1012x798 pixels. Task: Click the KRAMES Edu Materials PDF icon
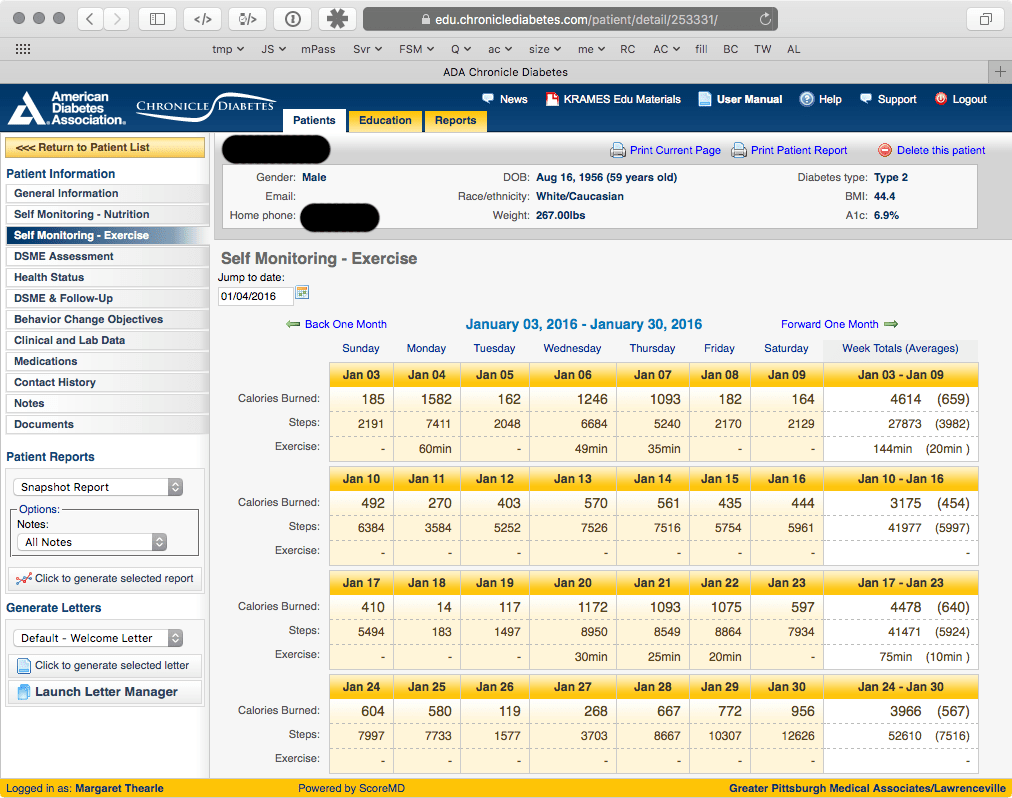point(552,99)
